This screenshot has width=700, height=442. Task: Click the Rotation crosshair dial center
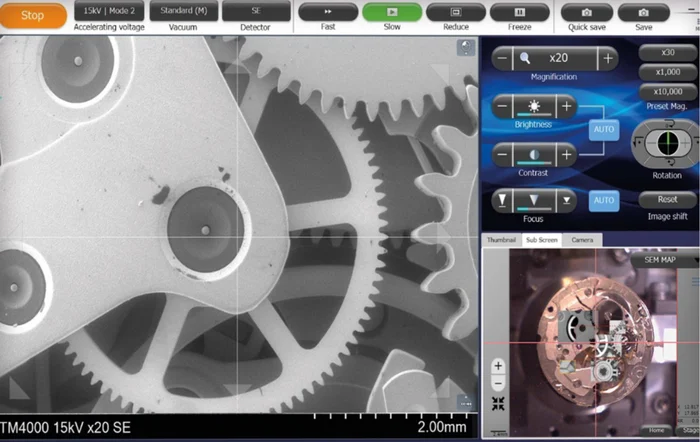click(668, 144)
